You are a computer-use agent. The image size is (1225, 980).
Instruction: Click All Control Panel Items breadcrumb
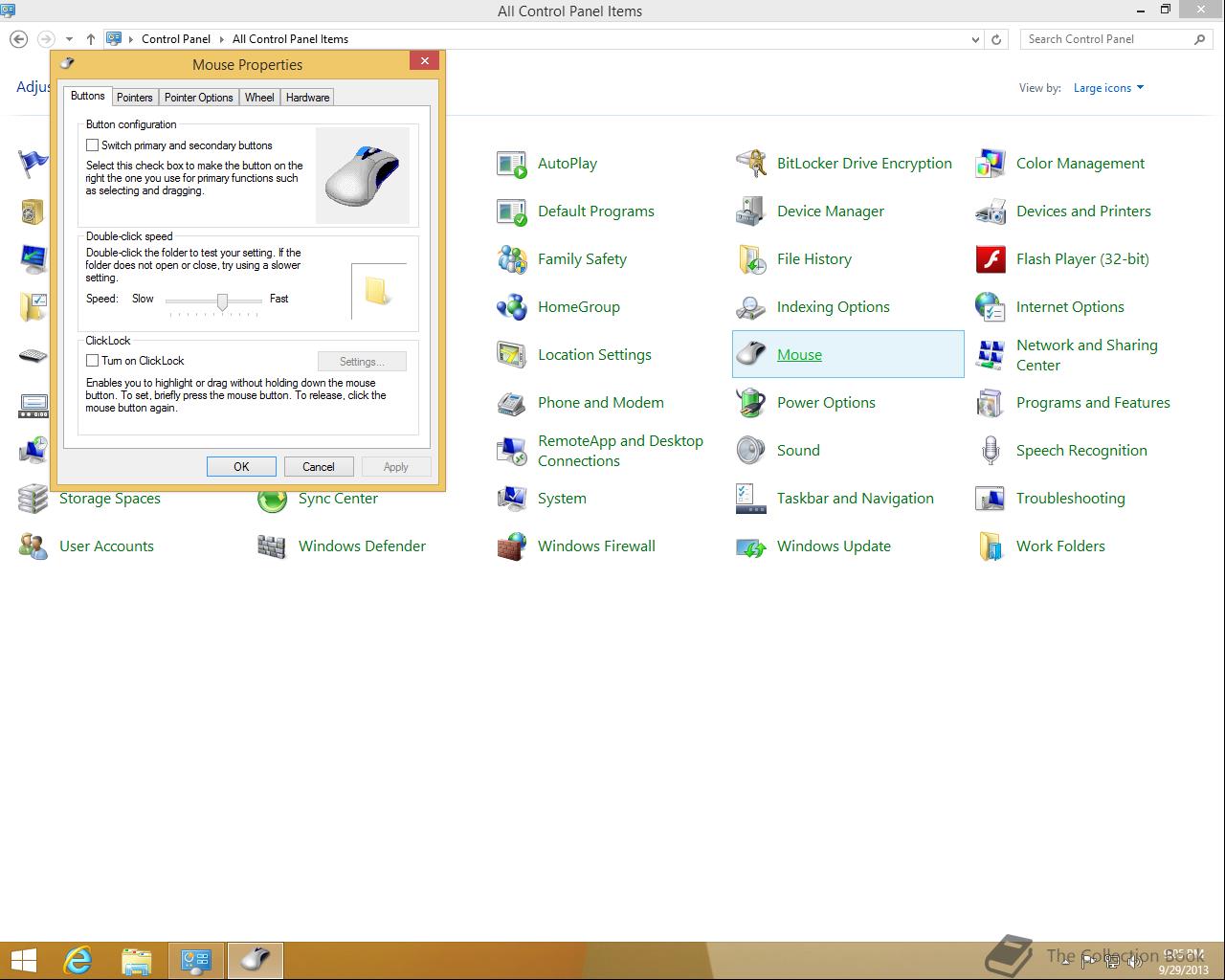[x=290, y=39]
